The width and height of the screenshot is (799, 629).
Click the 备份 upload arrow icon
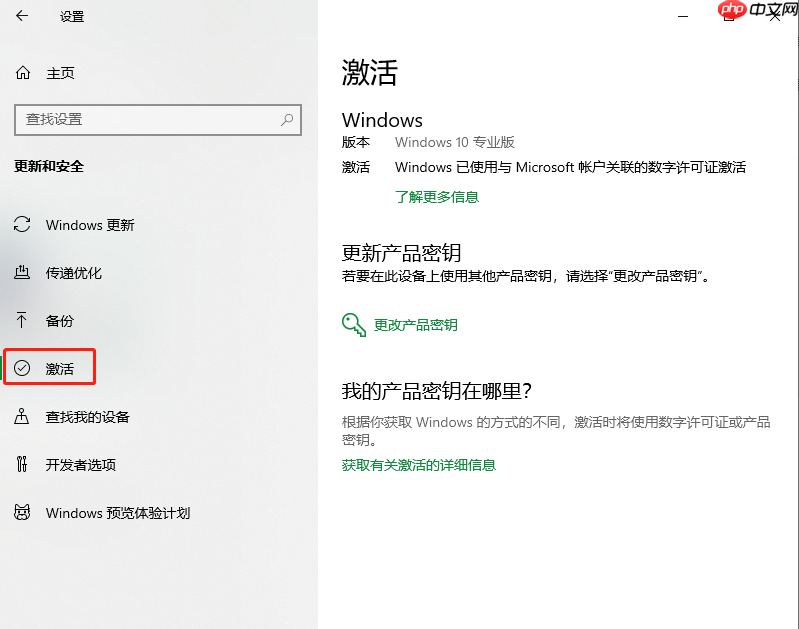coord(21,320)
